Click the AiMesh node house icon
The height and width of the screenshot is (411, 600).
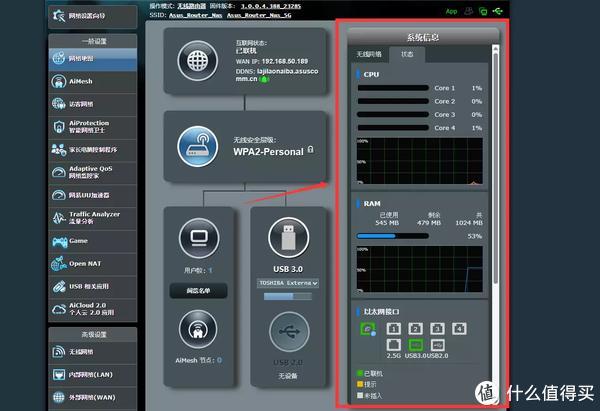(x=197, y=330)
